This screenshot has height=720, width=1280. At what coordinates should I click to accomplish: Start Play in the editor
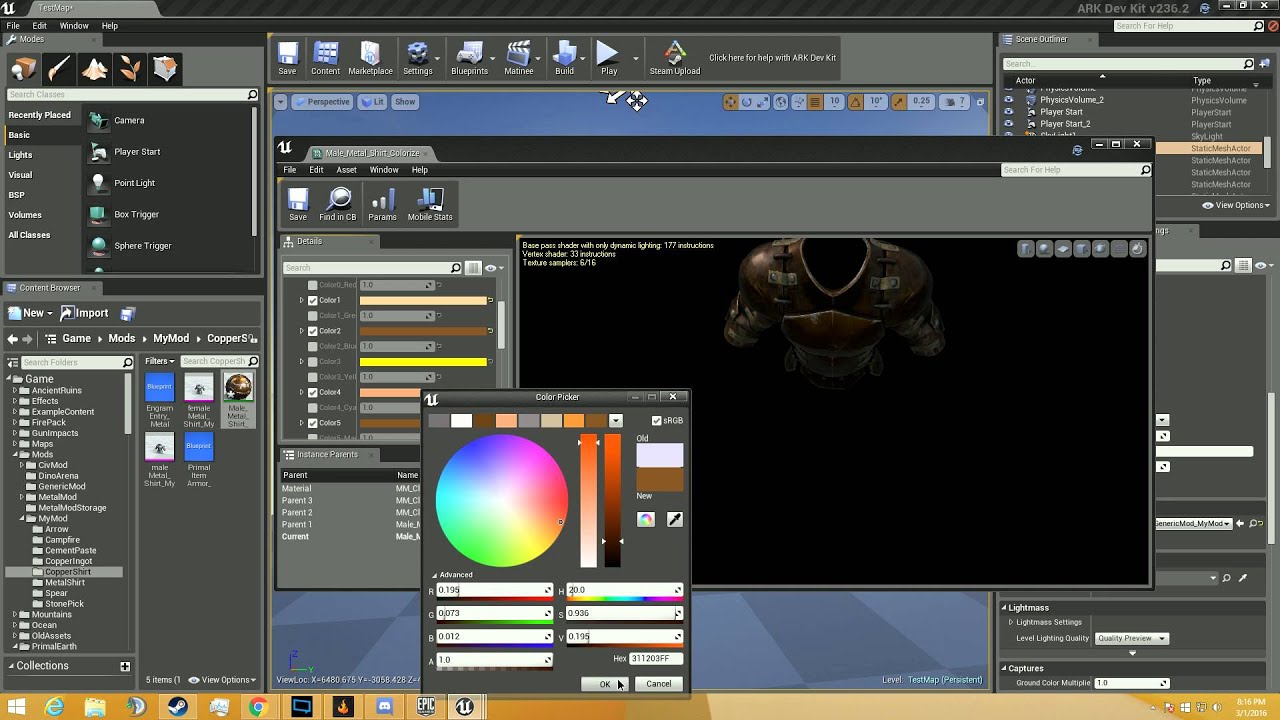click(x=608, y=58)
